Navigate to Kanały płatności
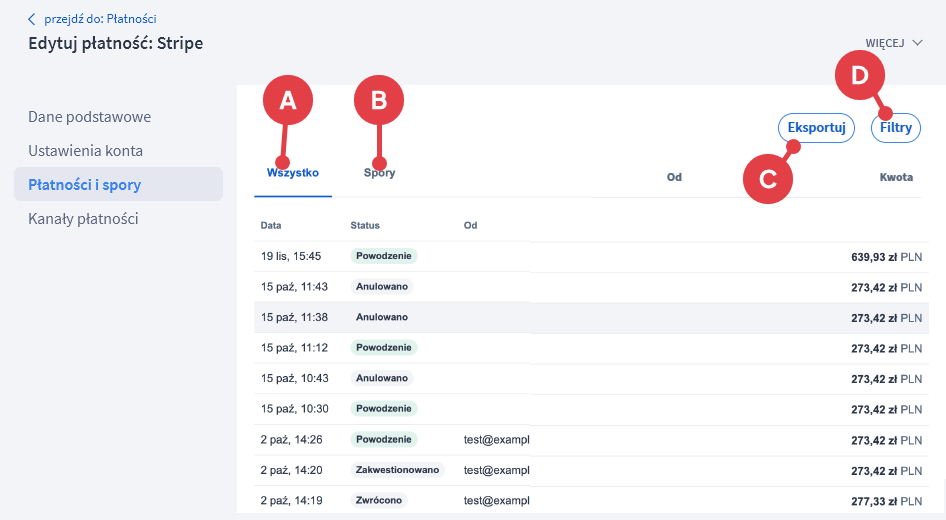This screenshot has height=520, width=946. [x=83, y=219]
